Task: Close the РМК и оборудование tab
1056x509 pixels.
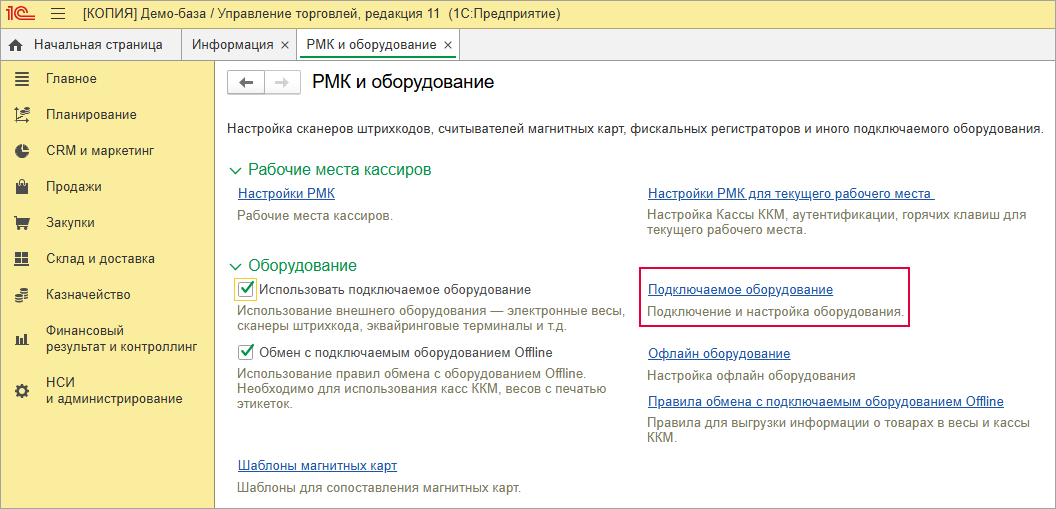Action: pos(448,45)
